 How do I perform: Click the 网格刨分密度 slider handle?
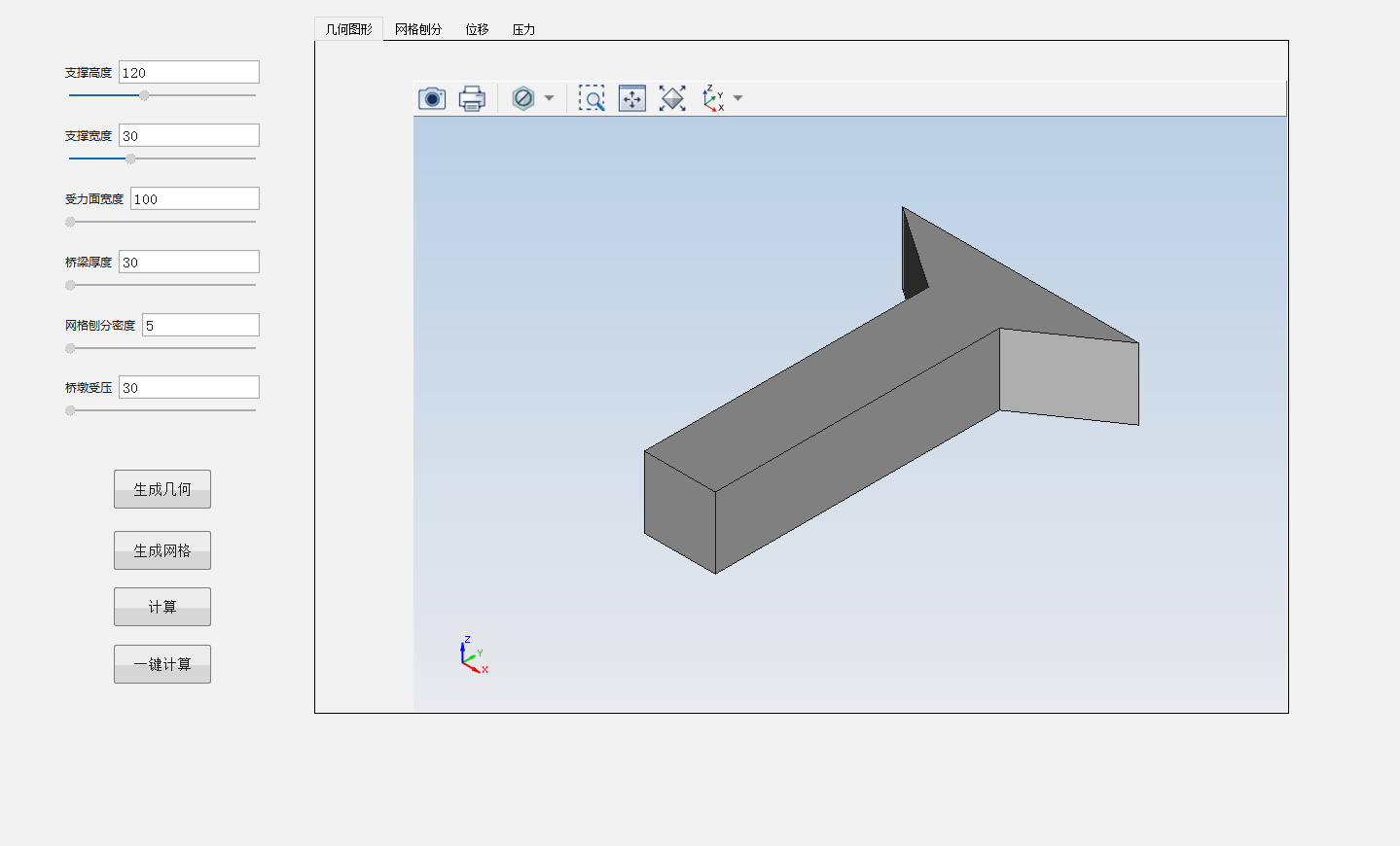click(x=70, y=348)
